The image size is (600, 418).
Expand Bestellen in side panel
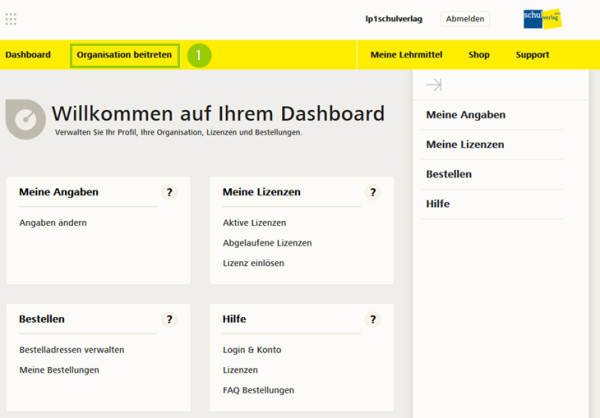[x=449, y=174]
